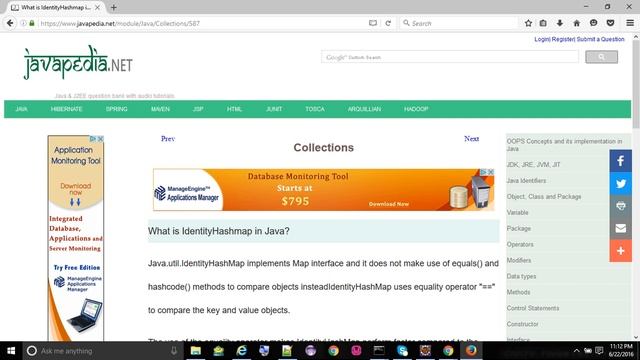Open Java Identifiers sidebar link
The height and width of the screenshot is (360, 640).
tap(526, 180)
